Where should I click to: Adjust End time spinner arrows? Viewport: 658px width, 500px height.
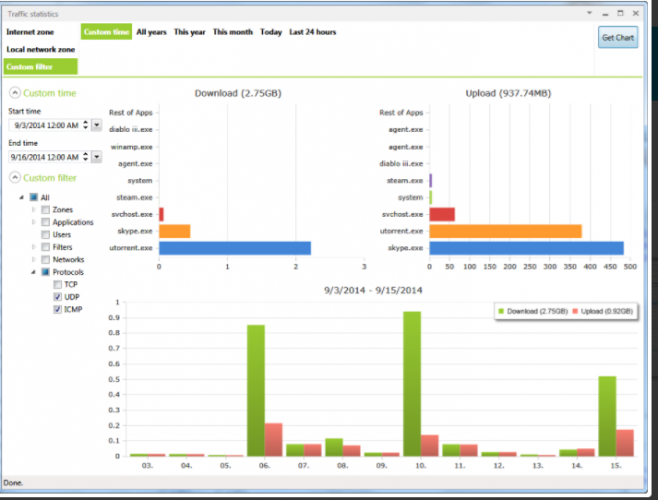pos(86,157)
